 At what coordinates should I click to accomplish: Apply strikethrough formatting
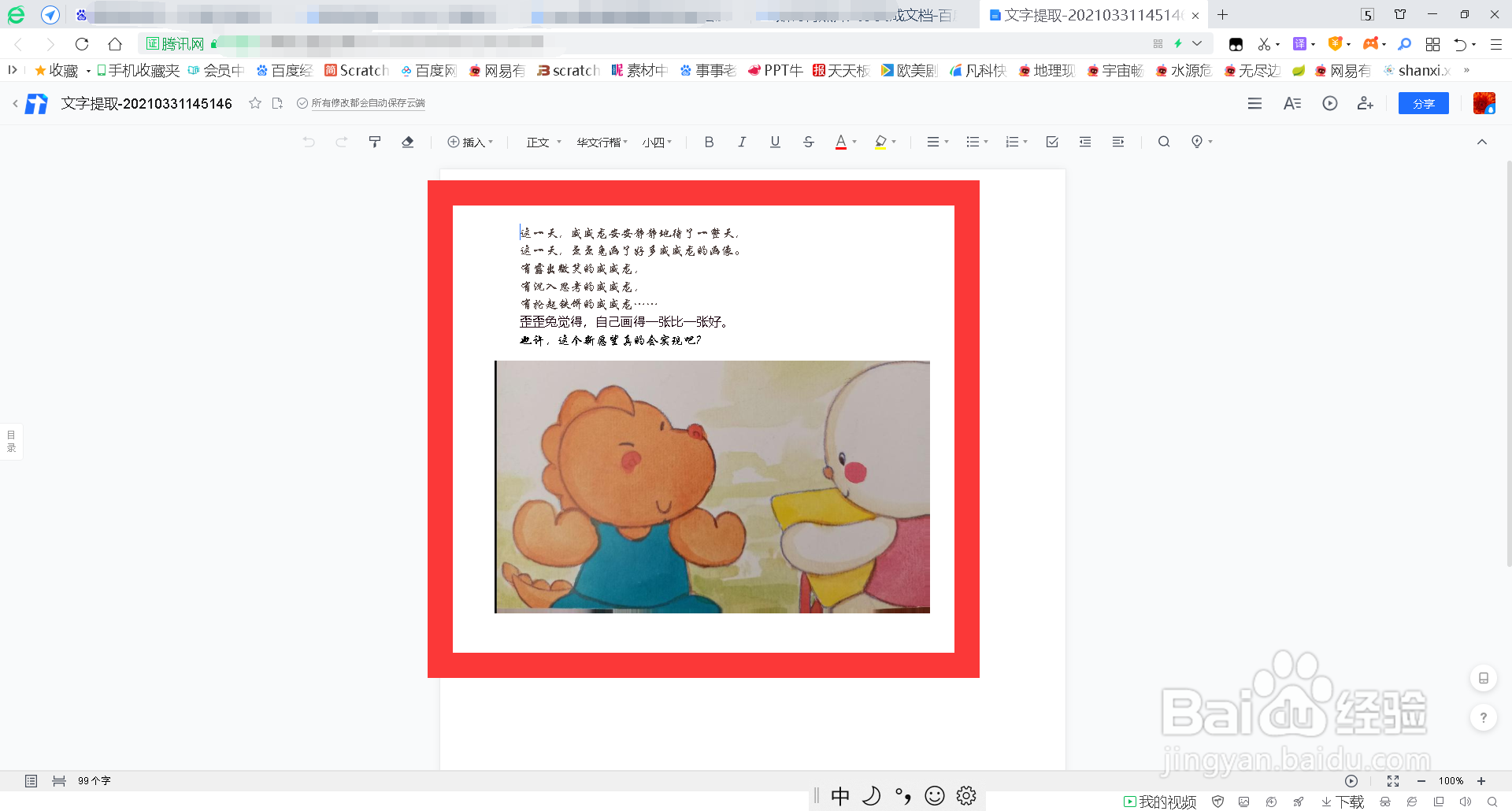pos(809,142)
